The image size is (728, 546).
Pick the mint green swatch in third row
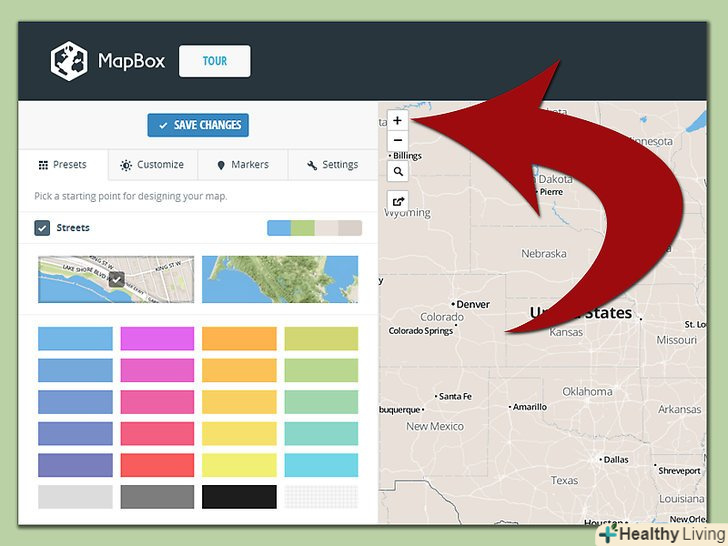click(321, 402)
